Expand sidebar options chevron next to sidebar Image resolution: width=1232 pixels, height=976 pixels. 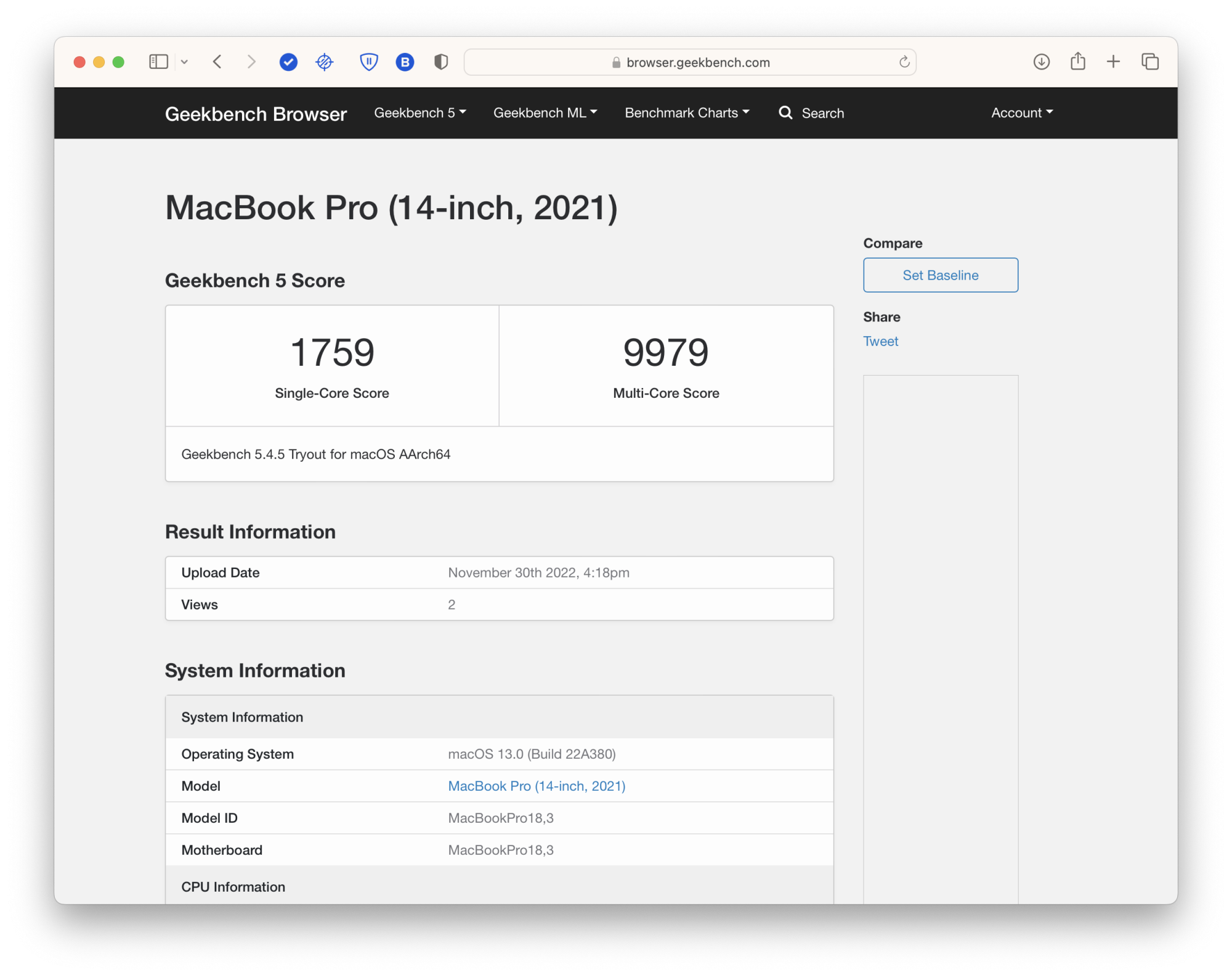click(x=184, y=62)
